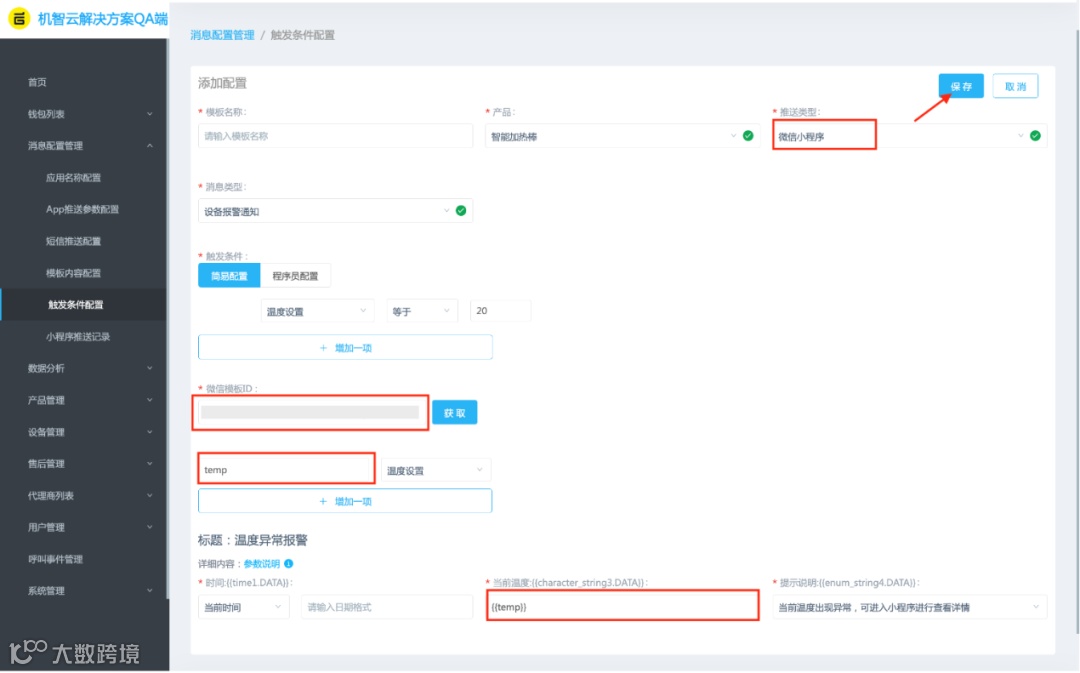Focus the 当前温度 field containing {{temp}}
1080x673 pixels.
point(623,608)
